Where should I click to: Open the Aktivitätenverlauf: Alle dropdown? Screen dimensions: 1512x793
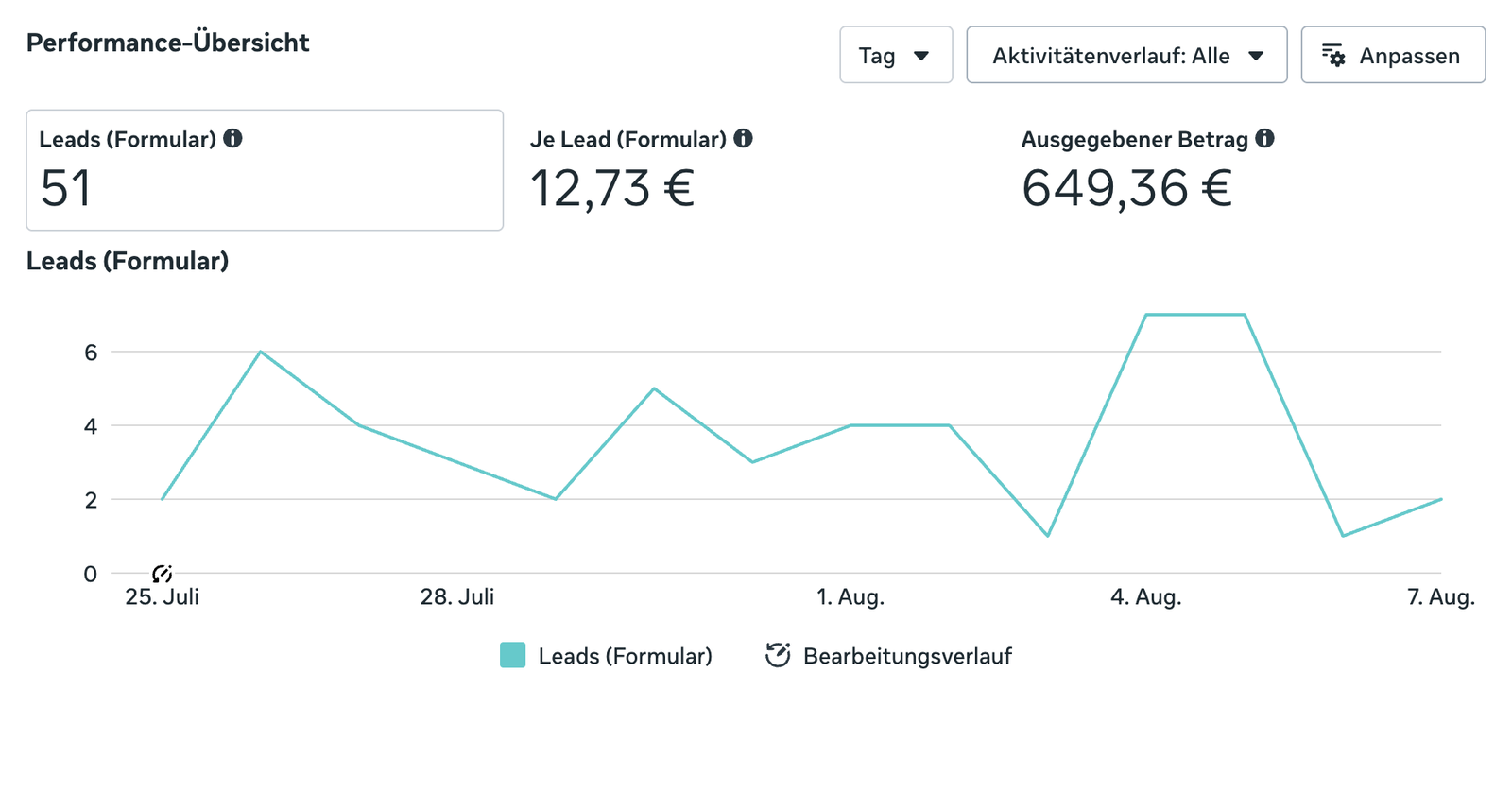[x=1126, y=55]
